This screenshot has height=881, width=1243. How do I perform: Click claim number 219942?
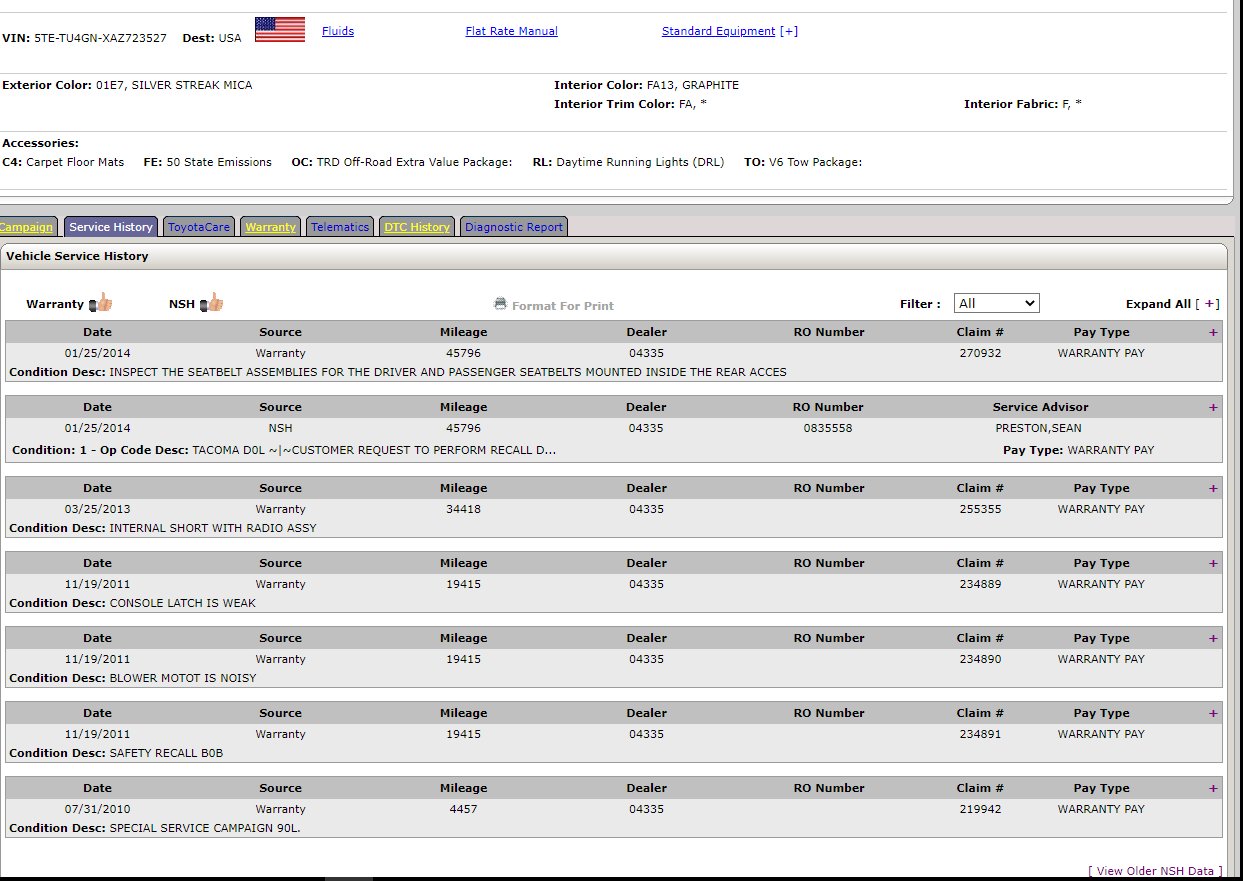980,809
